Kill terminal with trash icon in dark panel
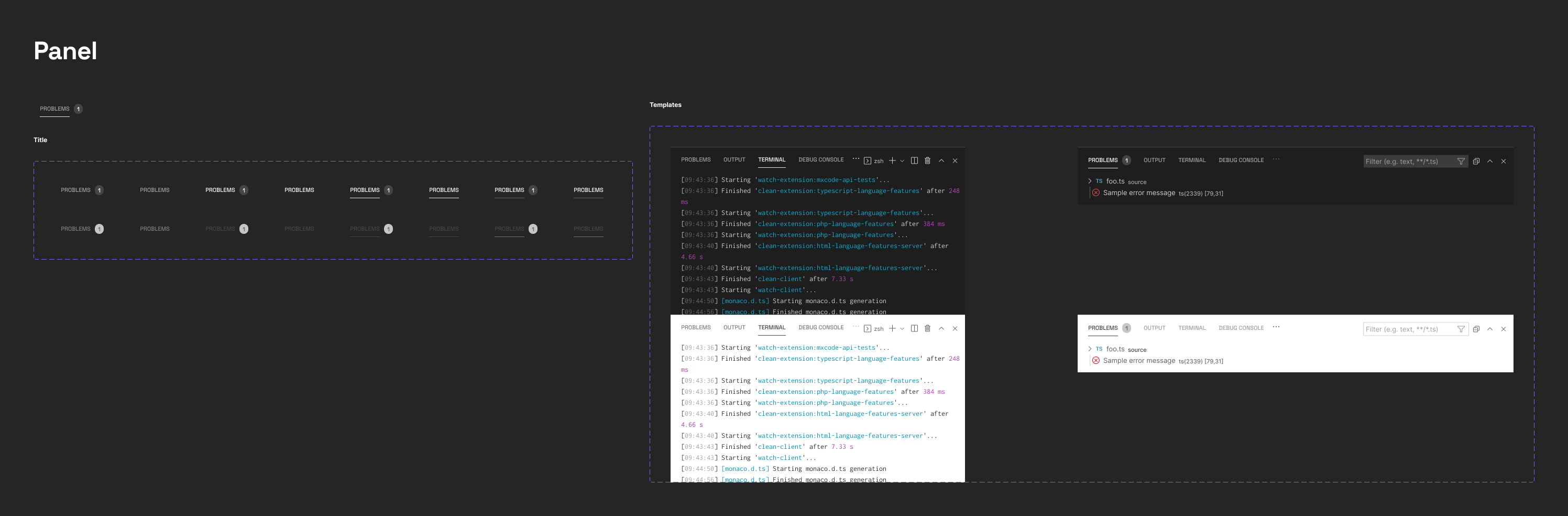1568x516 pixels. click(928, 161)
